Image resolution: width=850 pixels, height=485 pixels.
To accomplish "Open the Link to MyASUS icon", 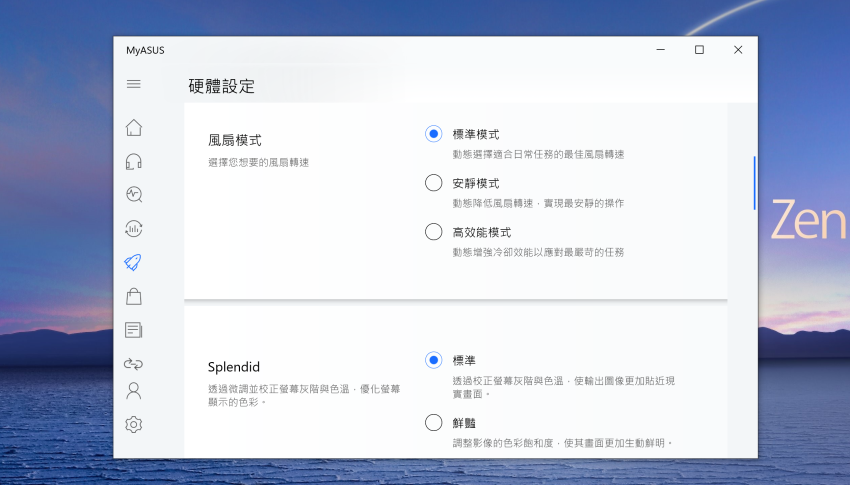I will [x=133, y=364].
